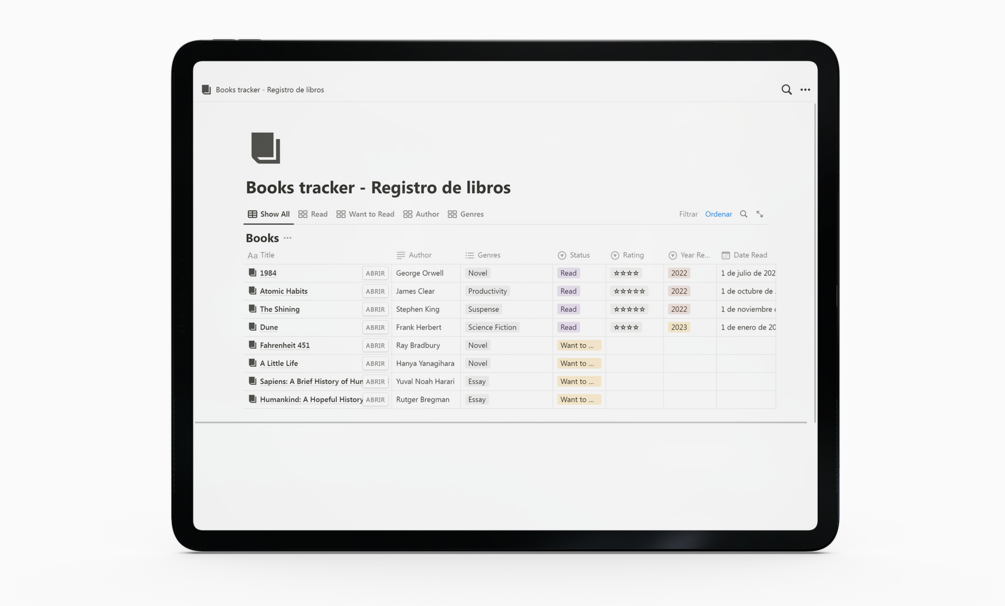Viewport: 1005px width, 606px height.
Task: Click the search icon in top bar
Action: pos(786,90)
